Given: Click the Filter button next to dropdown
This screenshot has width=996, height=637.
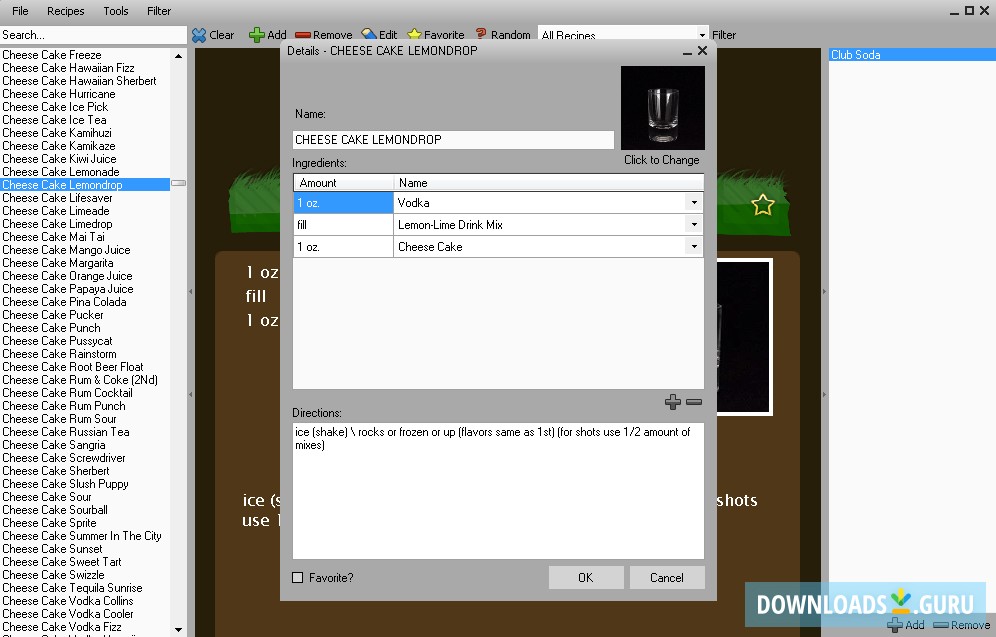Looking at the screenshot, I should pos(724,35).
